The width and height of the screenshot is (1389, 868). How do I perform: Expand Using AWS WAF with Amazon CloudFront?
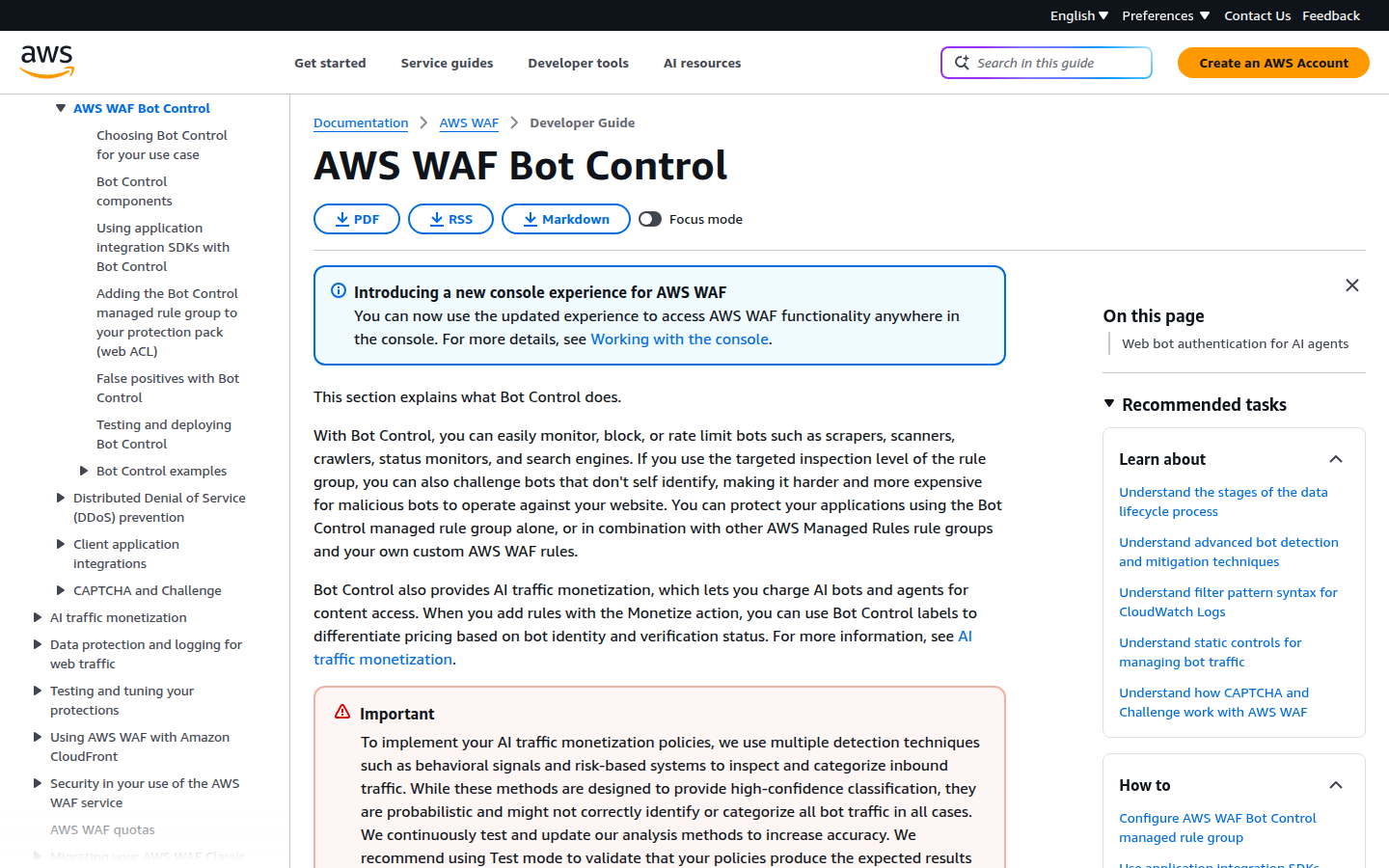click(38, 737)
